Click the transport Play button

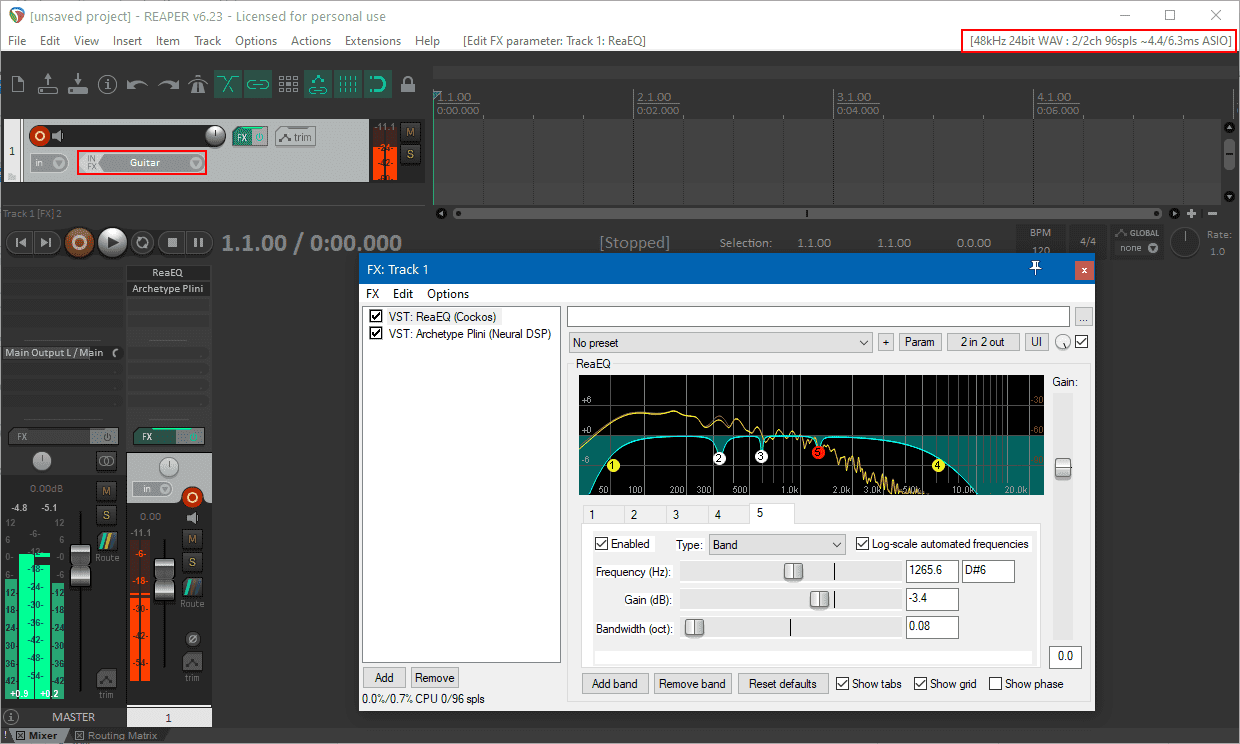112,242
